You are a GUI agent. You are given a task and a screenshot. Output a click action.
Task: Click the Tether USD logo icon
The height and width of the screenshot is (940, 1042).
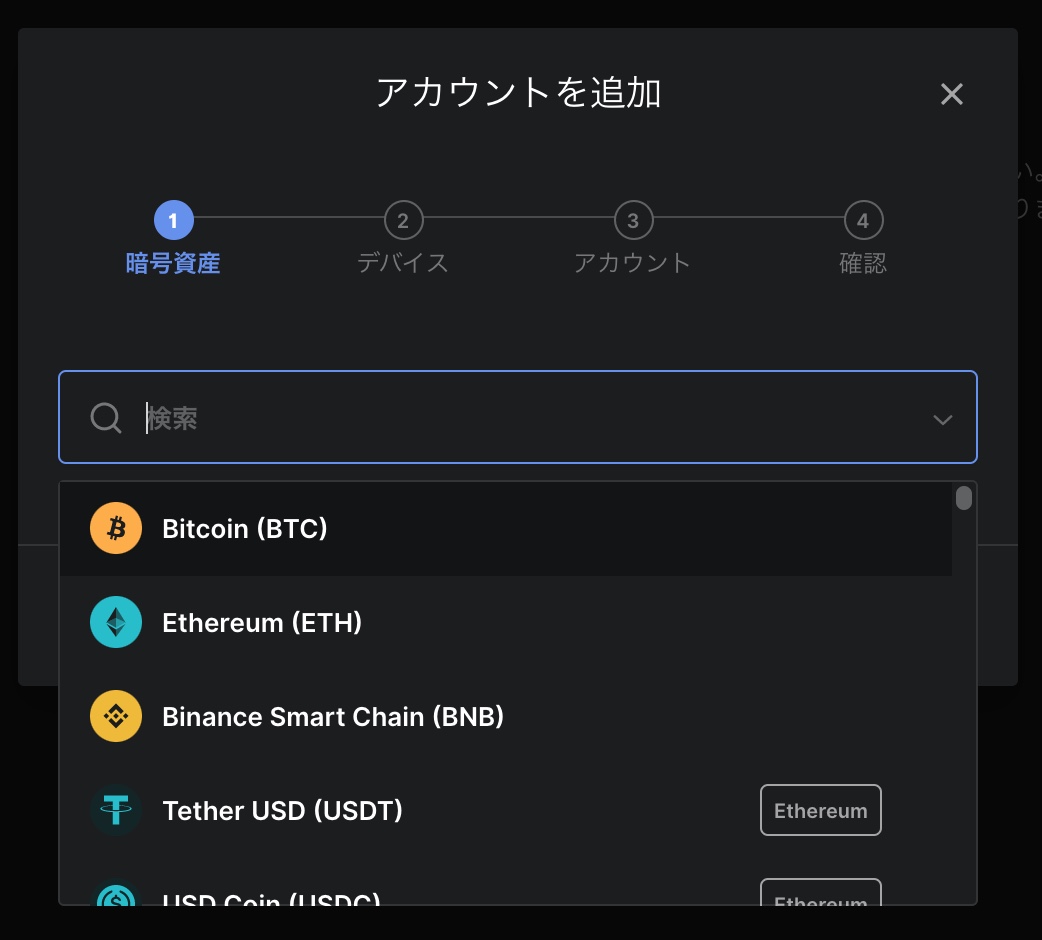tap(116, 810)
